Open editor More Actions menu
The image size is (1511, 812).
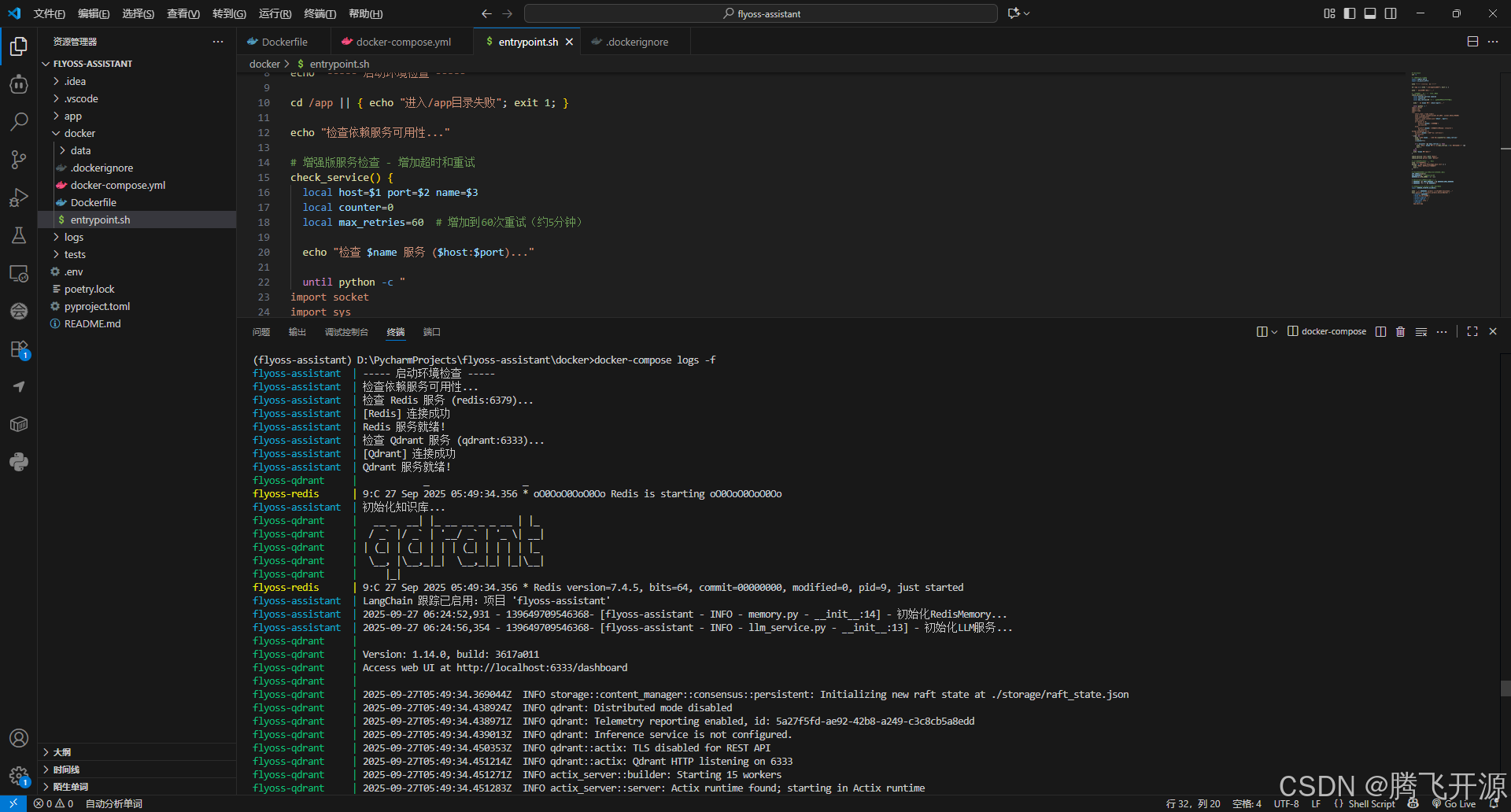[x=1493, y=42]
